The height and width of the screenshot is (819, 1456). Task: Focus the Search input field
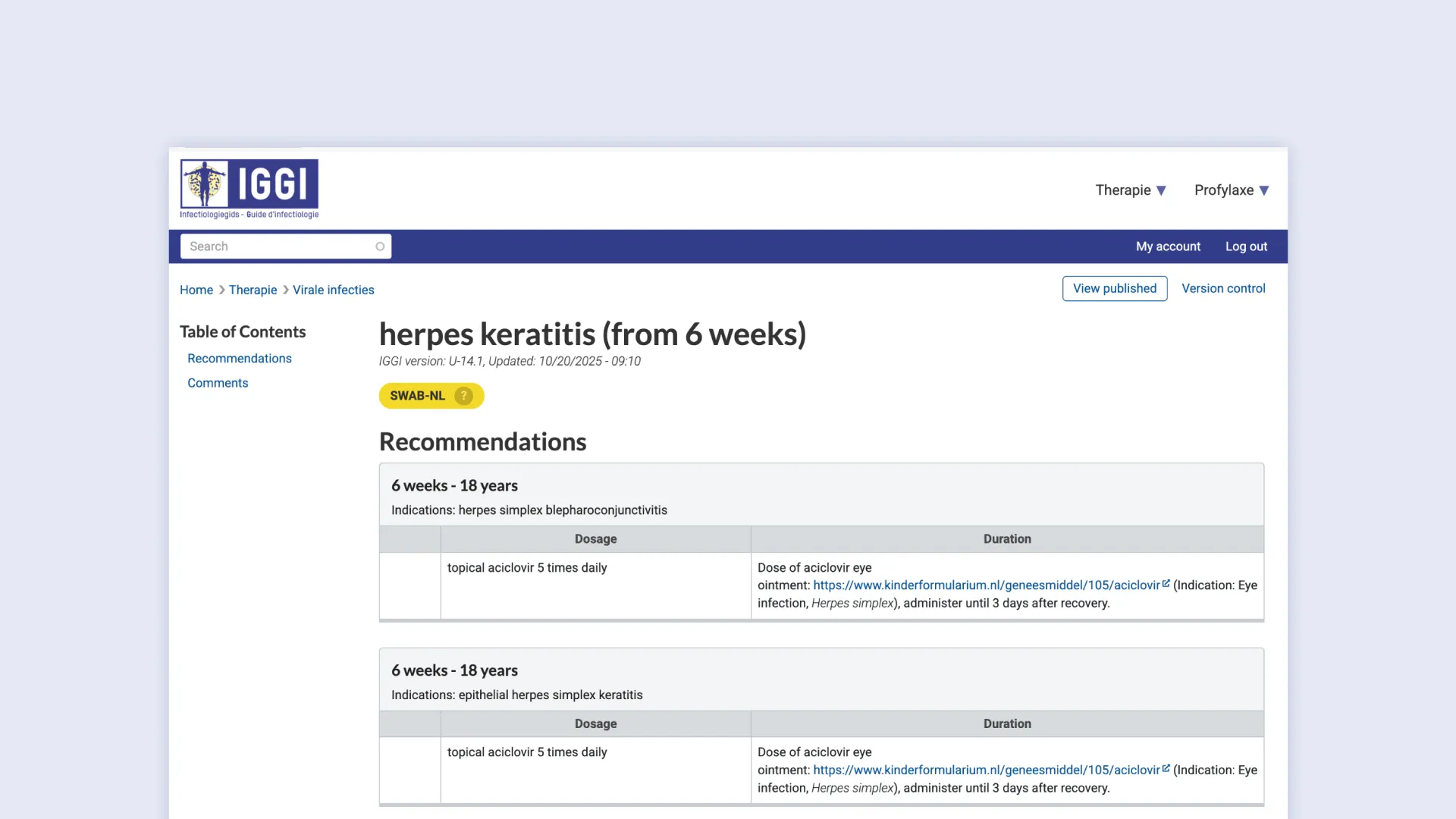(x=286, y=246)
